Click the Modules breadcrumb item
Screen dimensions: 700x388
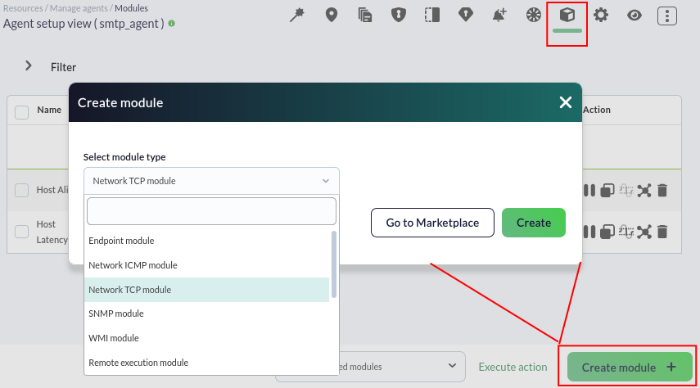131,8
